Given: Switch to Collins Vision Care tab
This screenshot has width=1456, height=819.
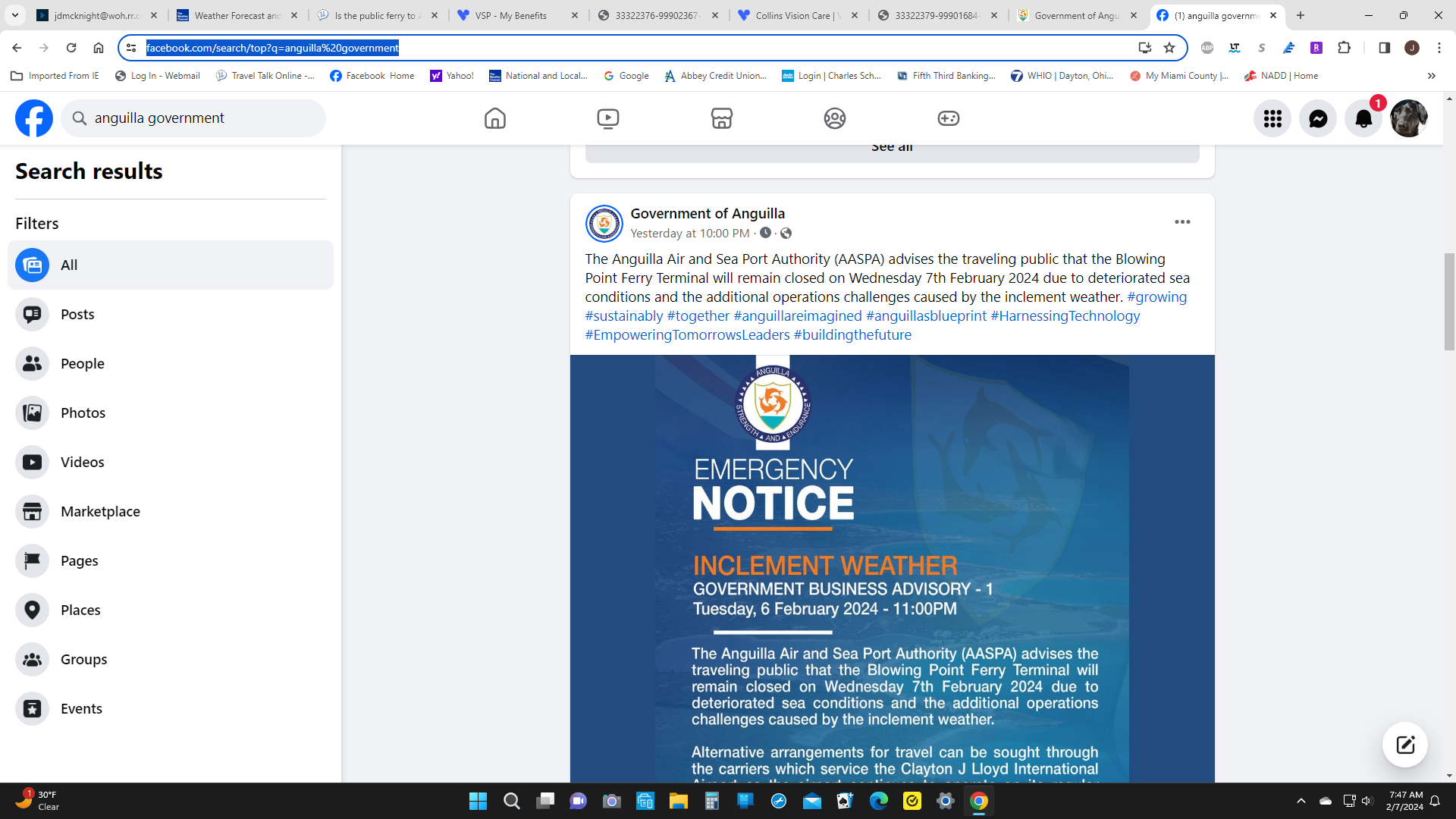Looking at the screenshot, I should point(799,15).
